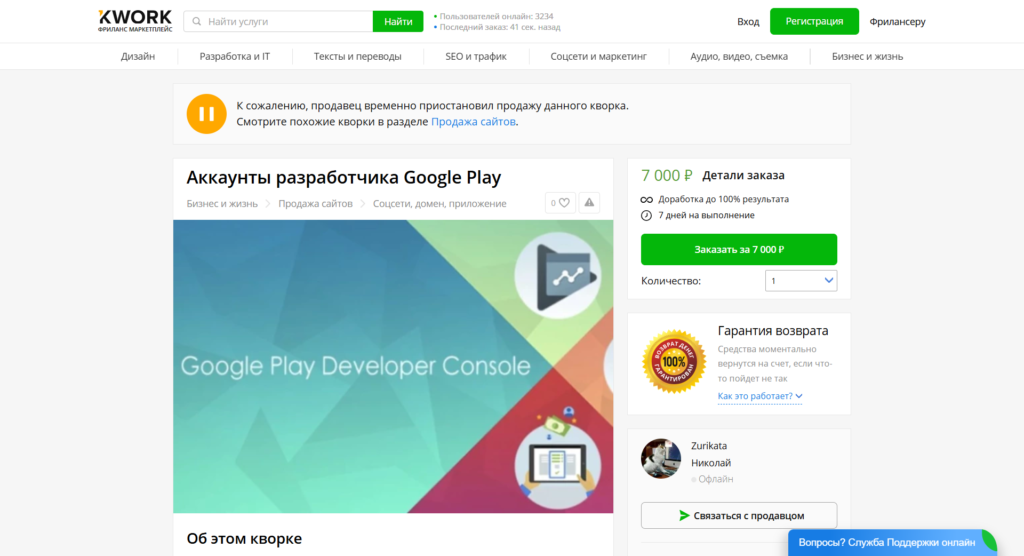1024x556 pixels.
Task: Click breadcrumb "Бизнес и жизнь"
Action: (222, 203)
